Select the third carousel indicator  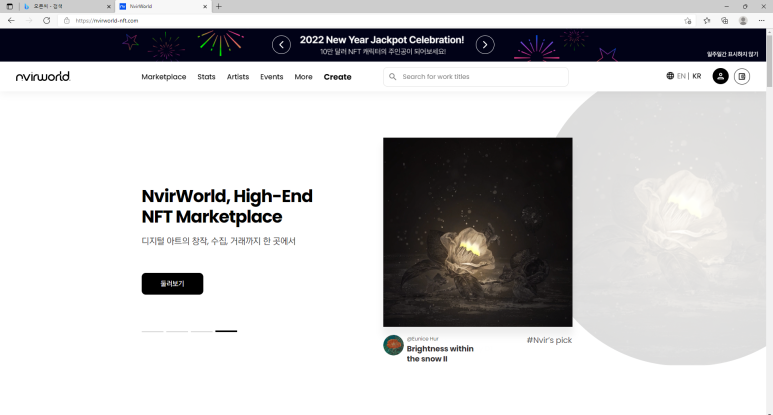pos(202,331)
